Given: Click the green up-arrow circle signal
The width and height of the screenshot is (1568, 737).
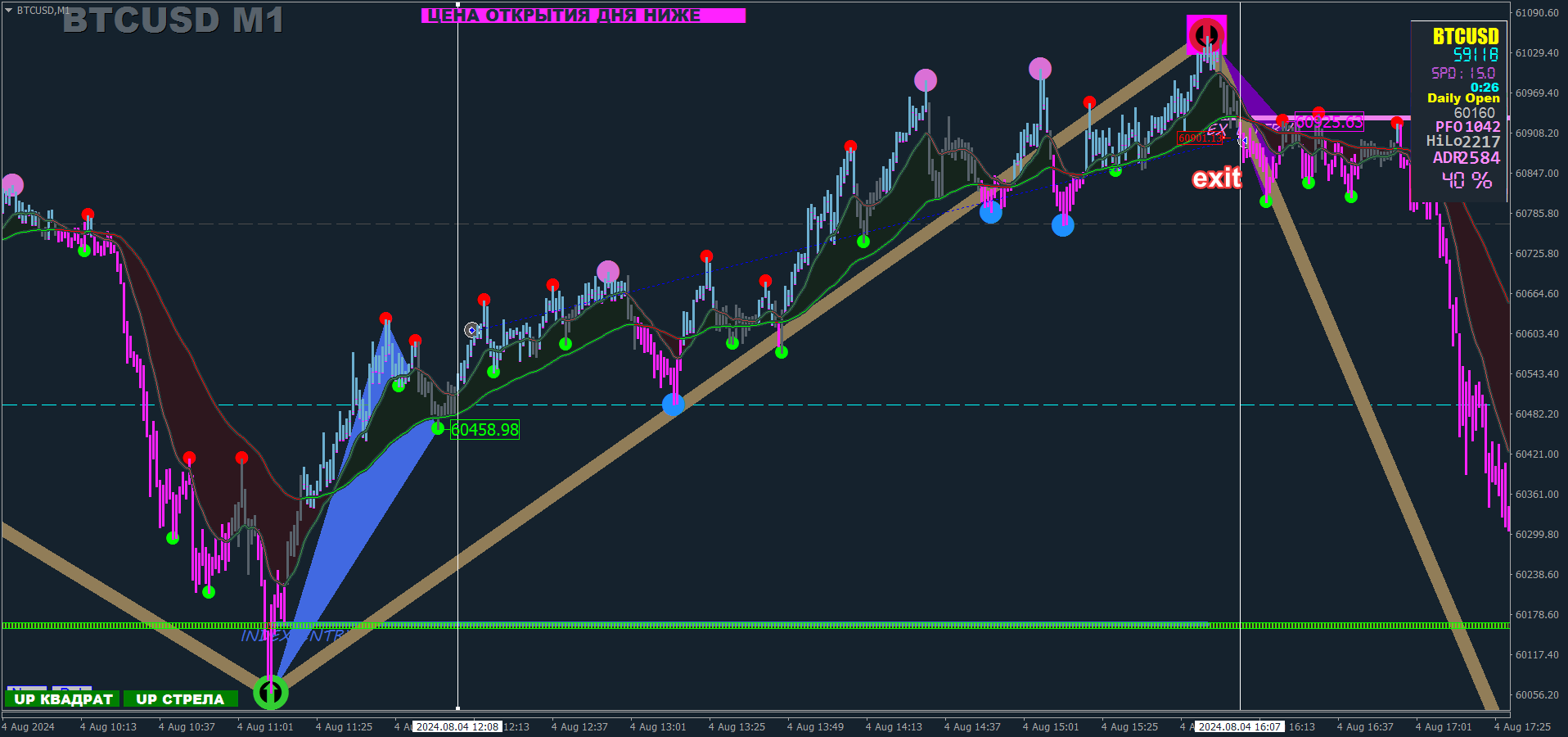Looking at the screenshot, I should [271, 693].
